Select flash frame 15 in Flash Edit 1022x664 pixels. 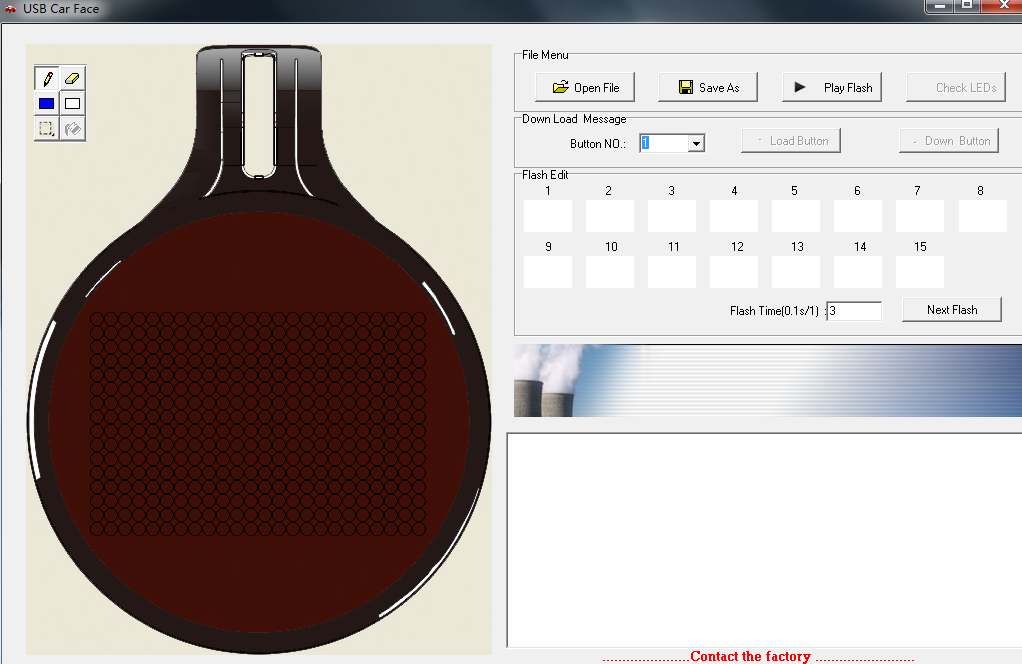pos(919,271)
